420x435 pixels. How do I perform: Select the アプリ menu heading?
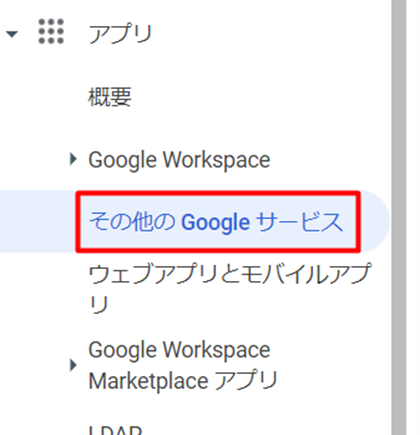point(120,34)
